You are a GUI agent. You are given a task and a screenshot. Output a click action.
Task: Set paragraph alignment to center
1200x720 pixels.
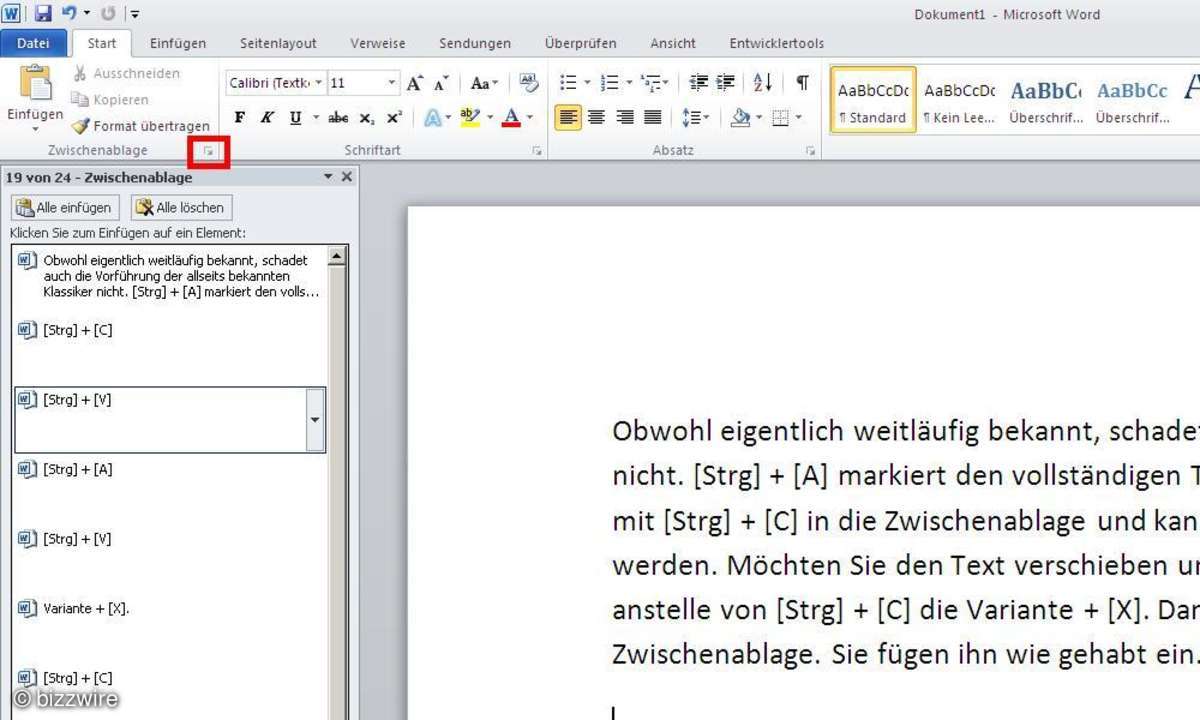597,117
